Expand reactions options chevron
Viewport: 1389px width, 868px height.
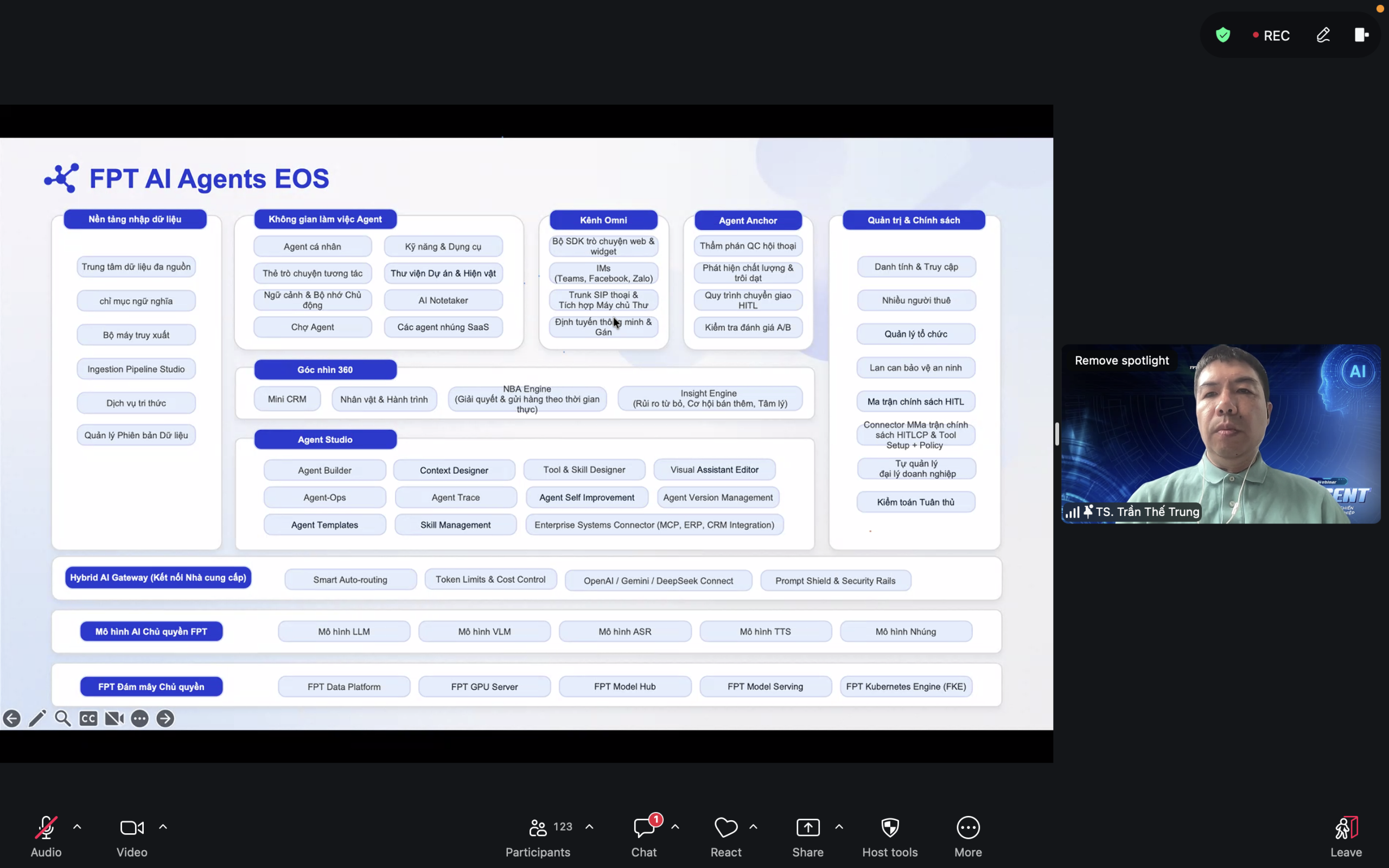point(754,827)
